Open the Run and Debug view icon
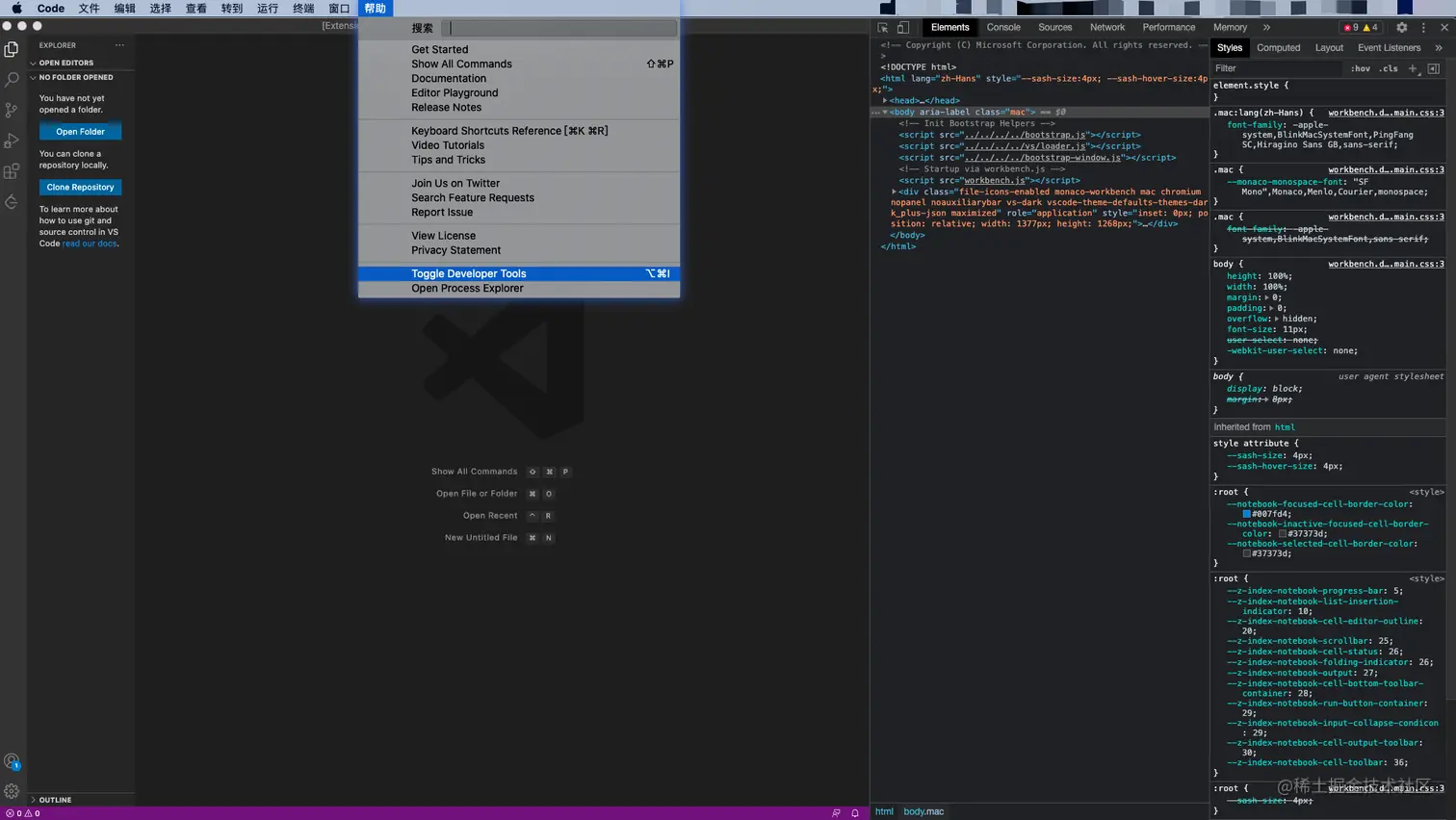 12,141
